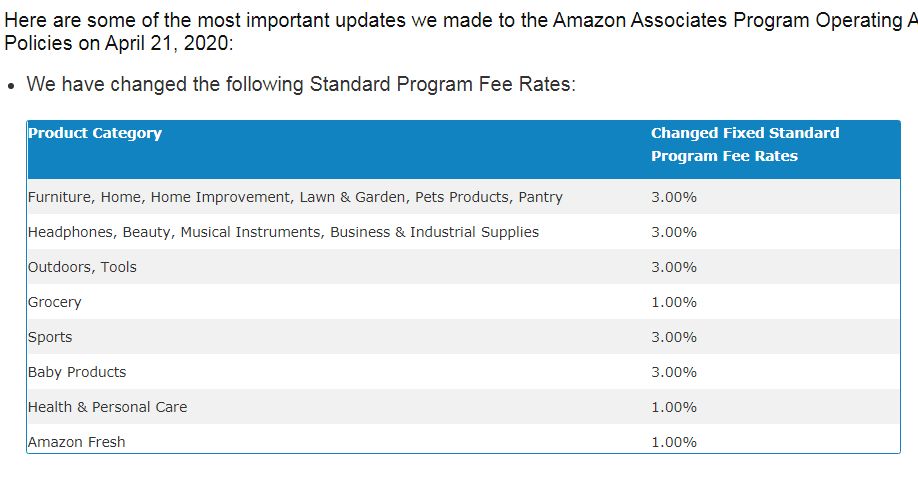Viewport: 918px width, 490px height.
Task: Click the Sports category cell
Action: pos(50,337)
